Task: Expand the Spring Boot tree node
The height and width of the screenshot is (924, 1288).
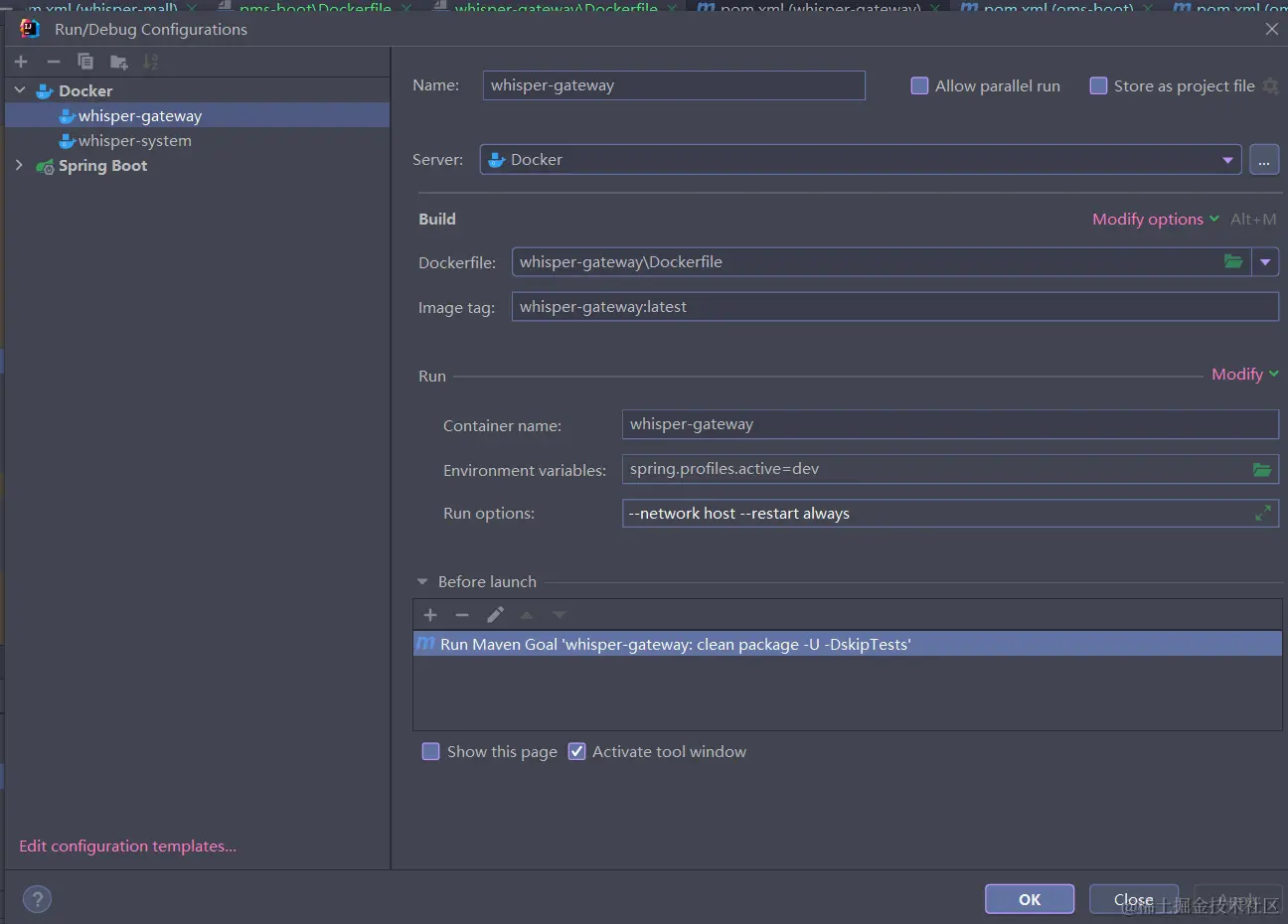Action: click(19, 165)
